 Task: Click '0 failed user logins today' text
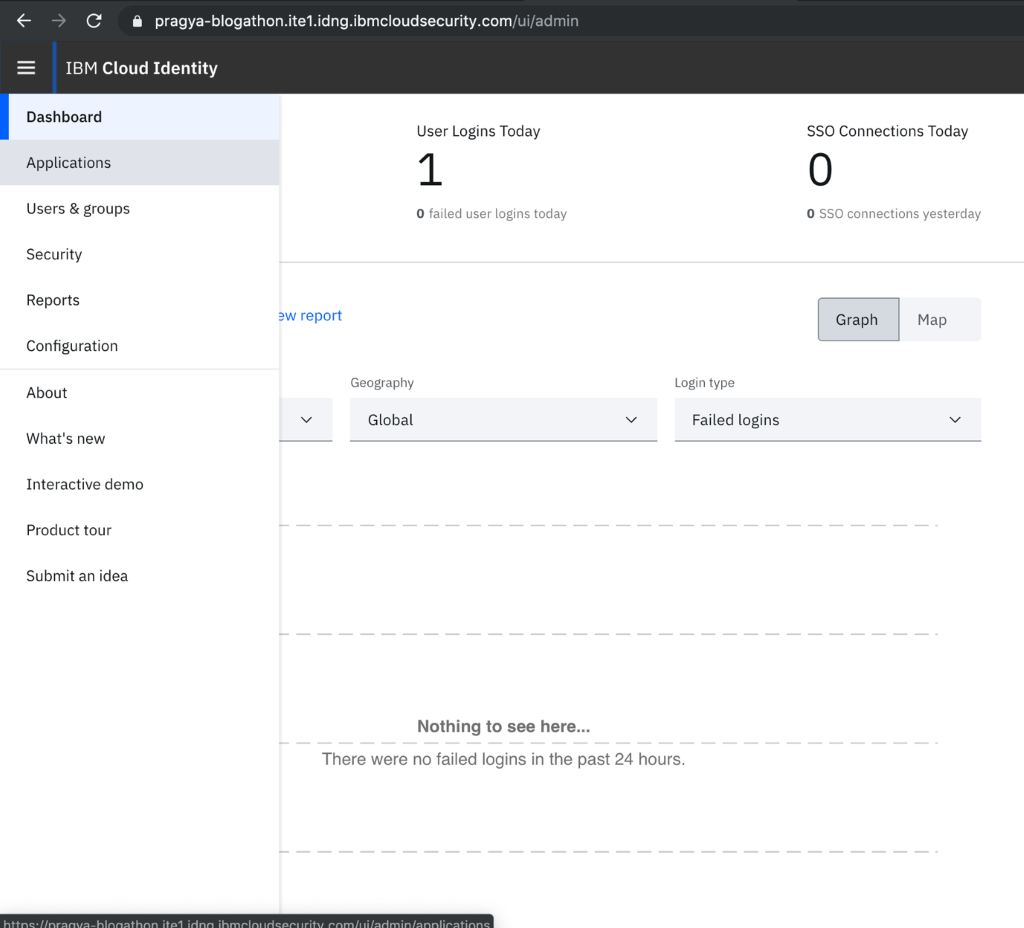click(492, 214)
